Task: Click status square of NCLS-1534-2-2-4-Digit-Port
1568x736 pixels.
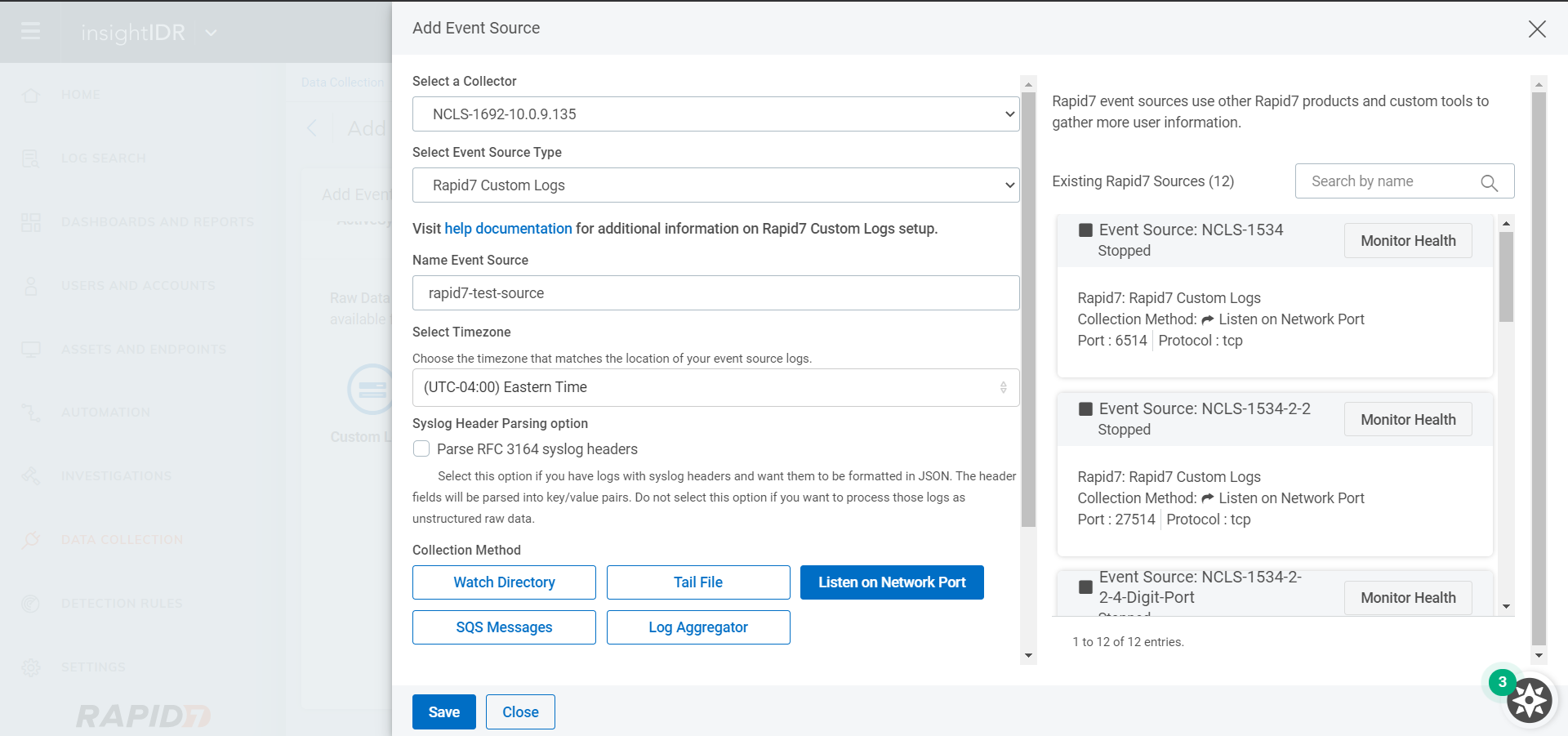Action: (x=1085, y=587)
